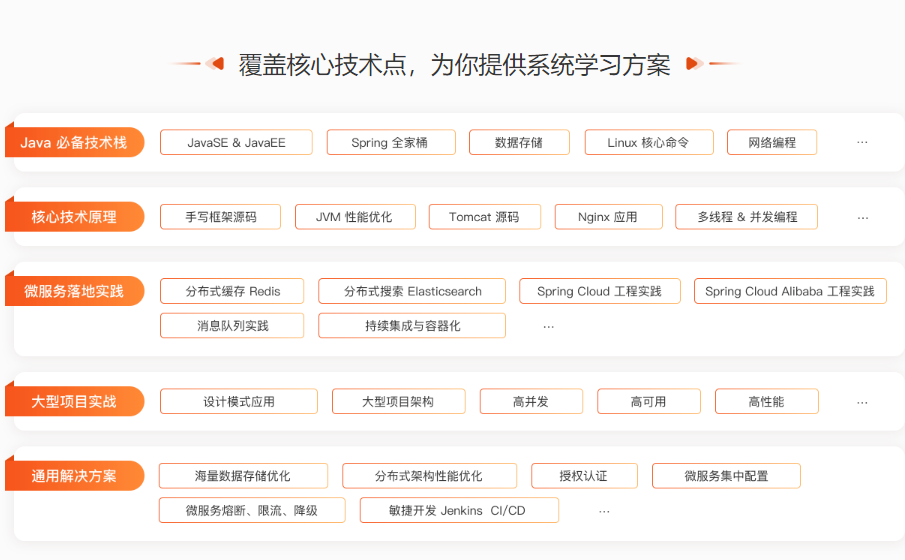This screenshot has height=560, width=905.
Task: Select the Spring 全家桶 tag
Action: (390, 142)
